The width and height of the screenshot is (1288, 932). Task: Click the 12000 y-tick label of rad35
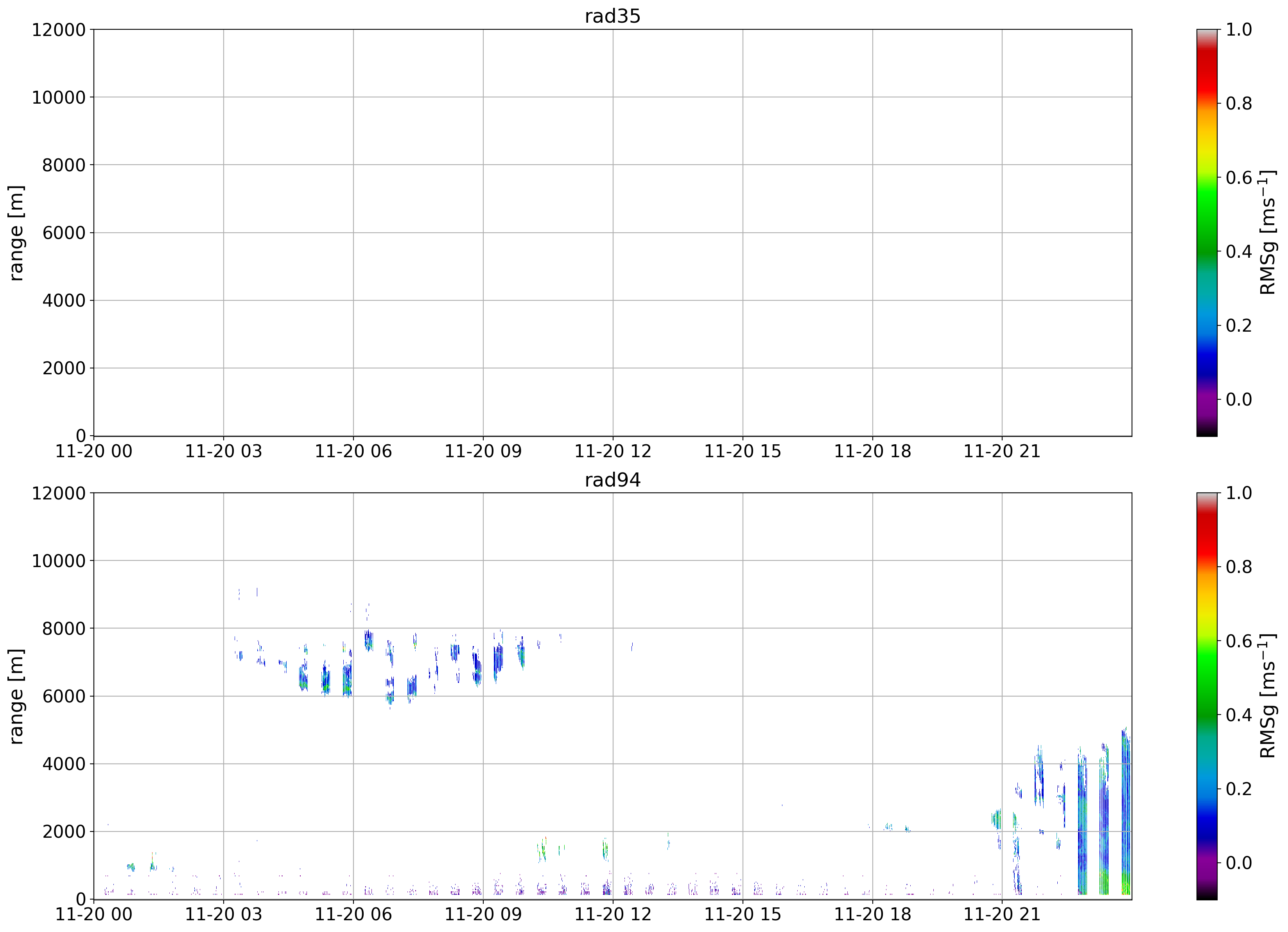59,30
